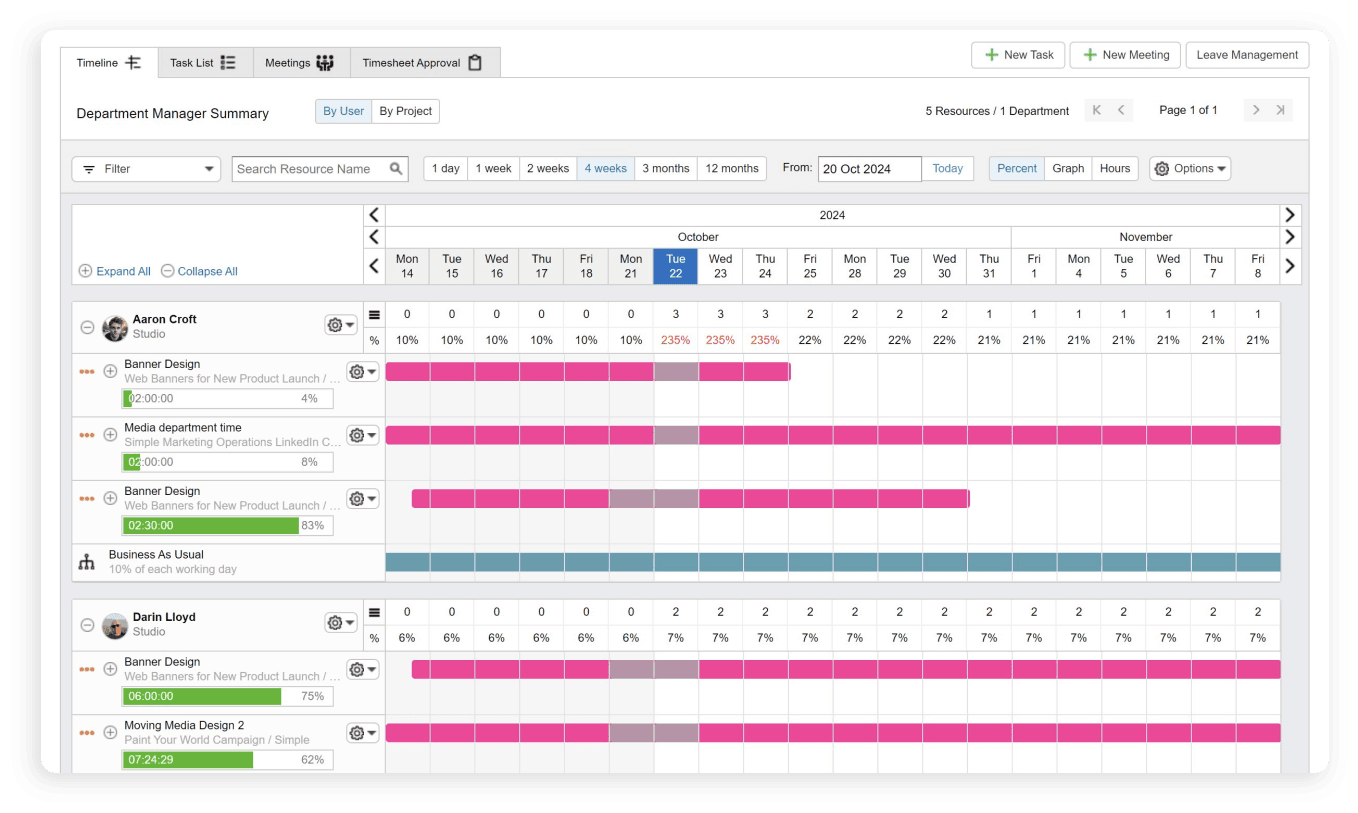The image size is (1358, 813).
Task: Click the magnifying glass in the resource search field
Action: 397,168
